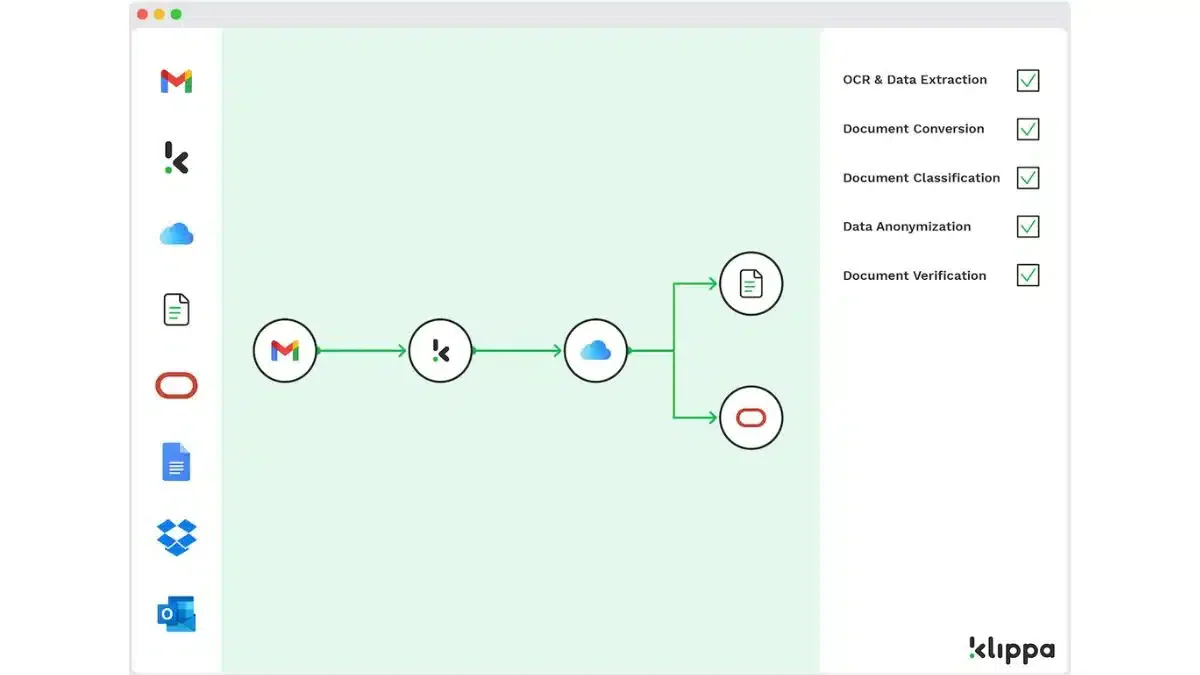Pick the green document icon in the sidebar

tap(176, 310)
